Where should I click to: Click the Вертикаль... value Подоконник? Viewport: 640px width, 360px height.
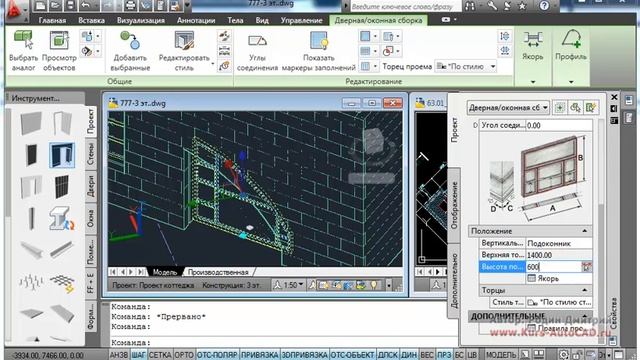[x=559, y=243]
